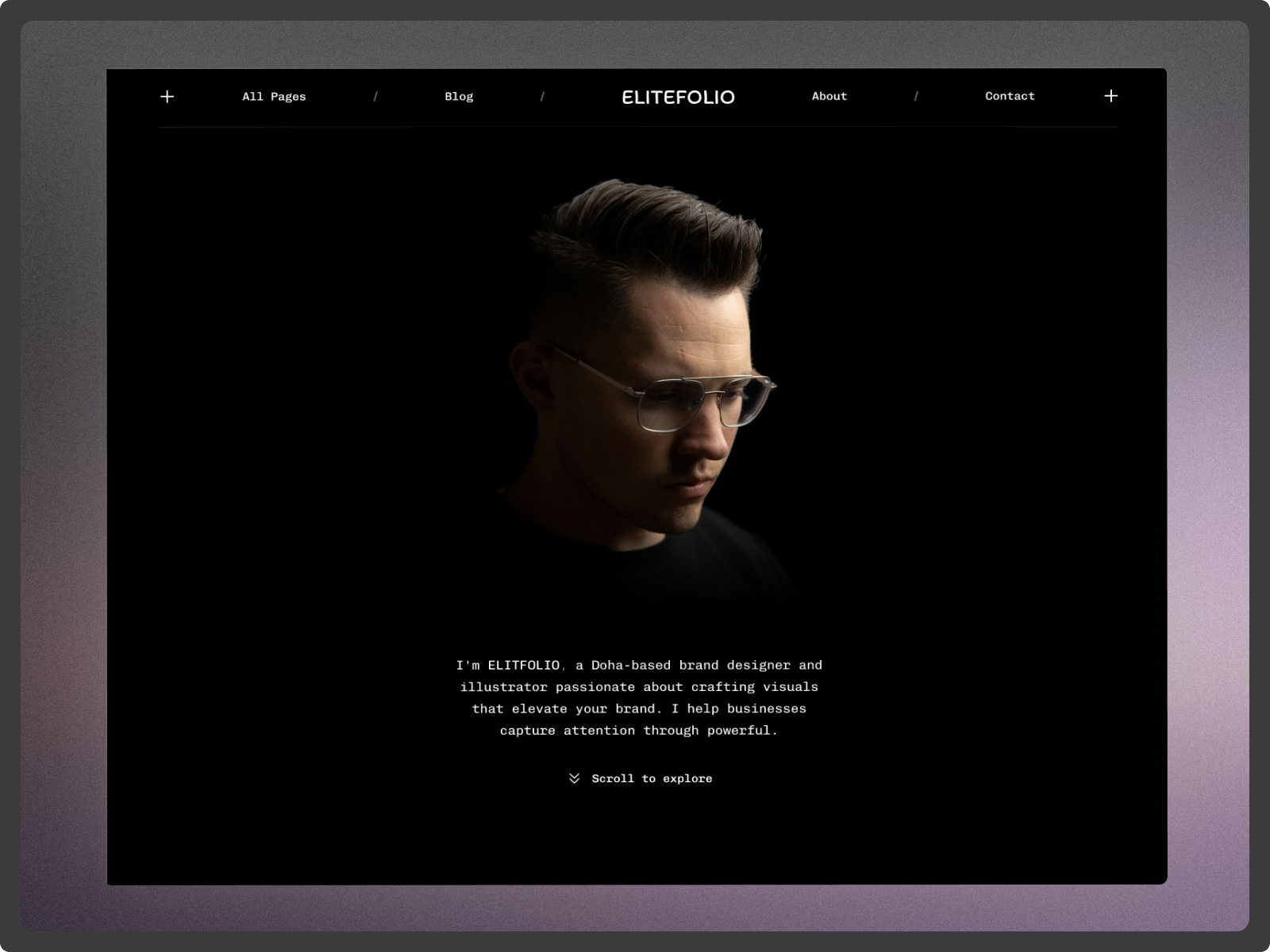
Task: Click the slash between About and Contact
Action: 918,96
